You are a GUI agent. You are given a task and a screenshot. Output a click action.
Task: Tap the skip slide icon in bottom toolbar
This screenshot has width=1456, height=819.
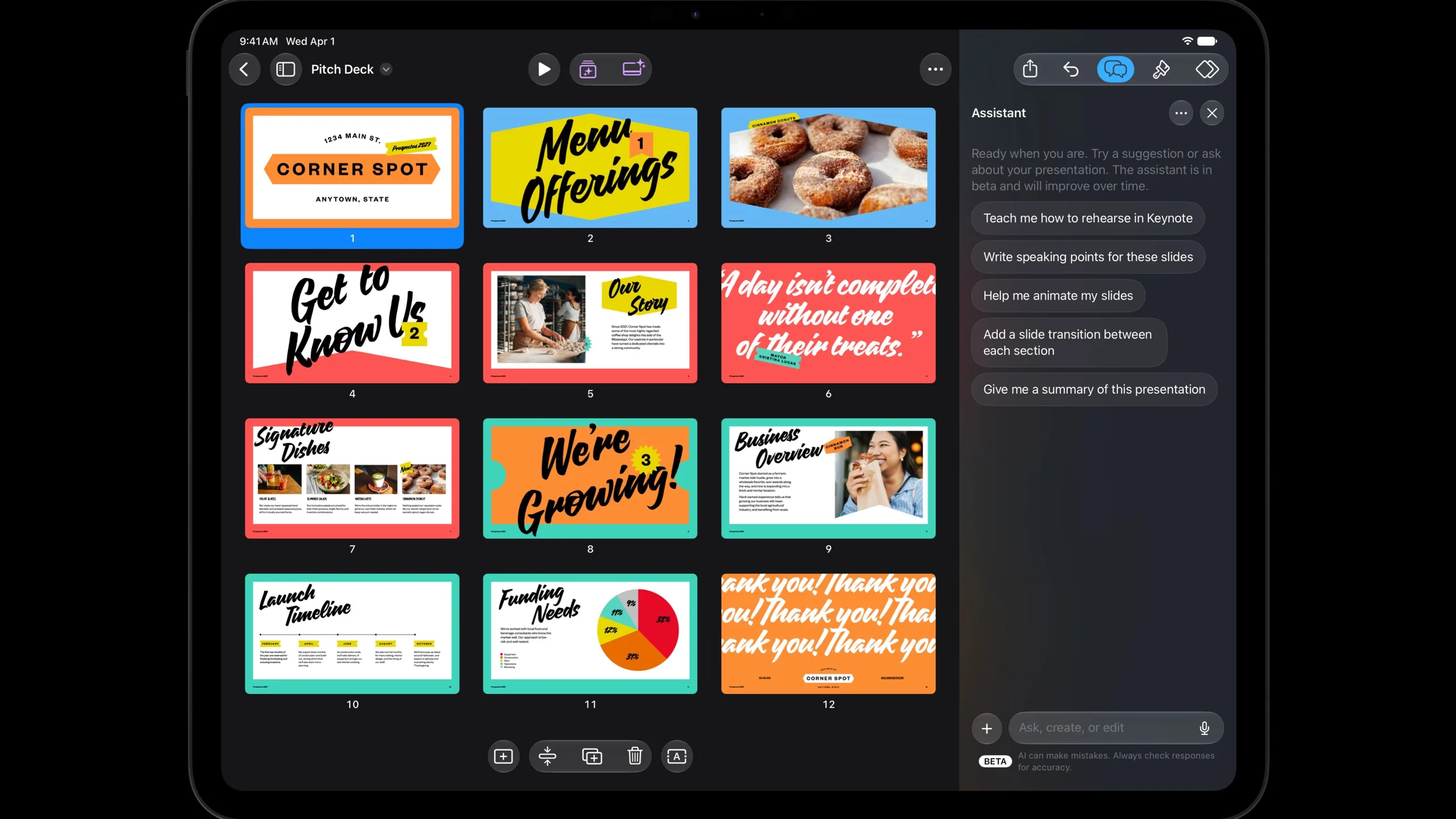point(547,756)
